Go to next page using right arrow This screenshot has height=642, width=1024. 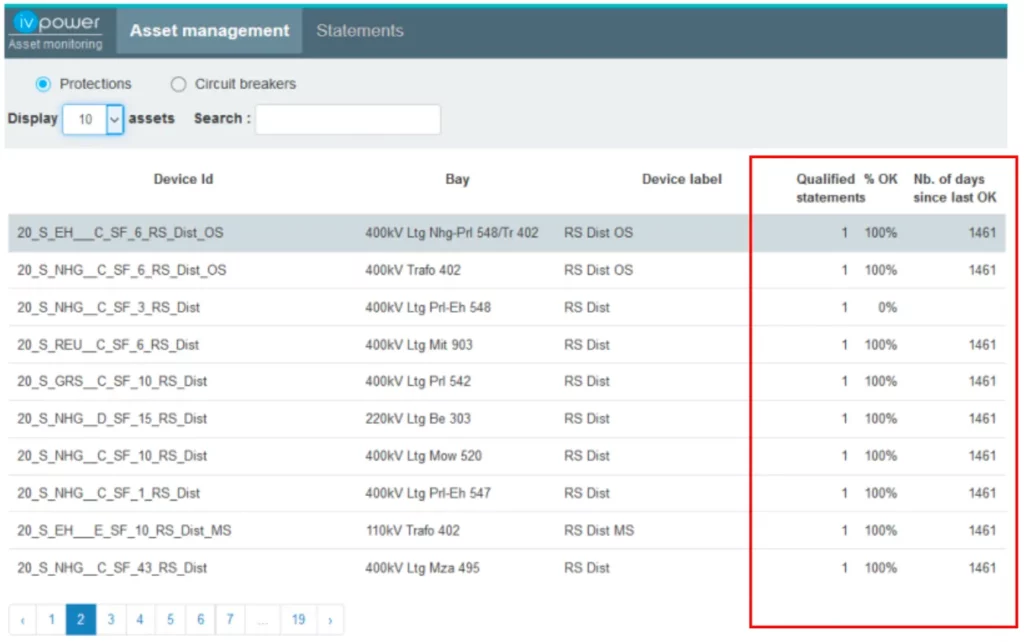tap(330, 620)
